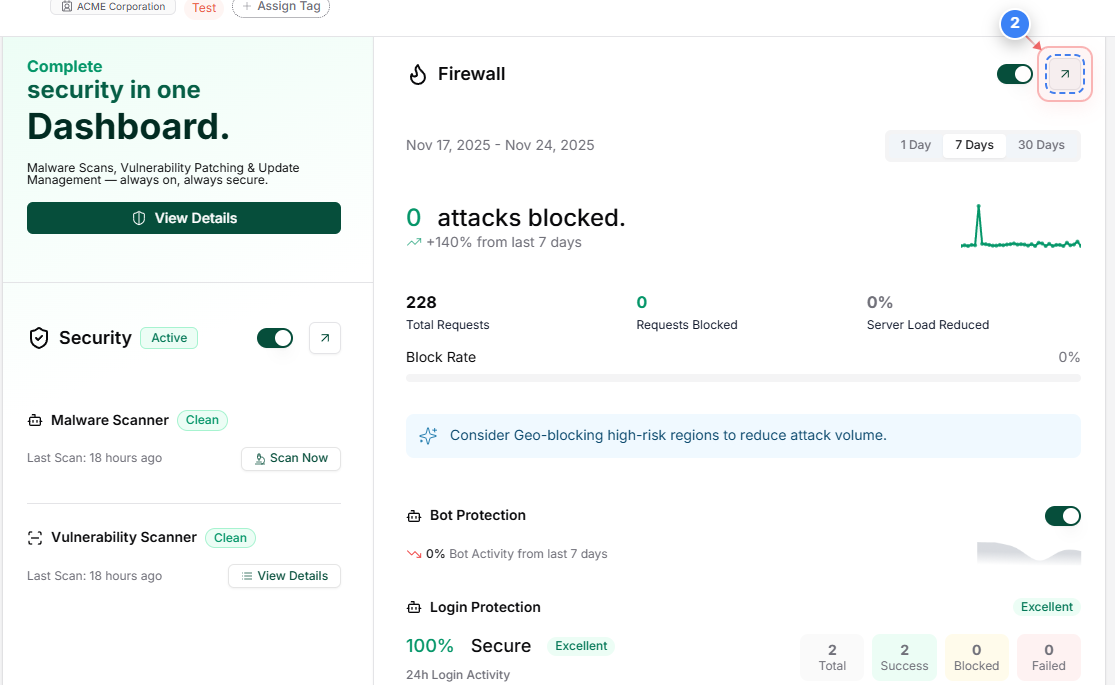
Task: Click the Bot Protection robot icon
Action: coord(414,515)
